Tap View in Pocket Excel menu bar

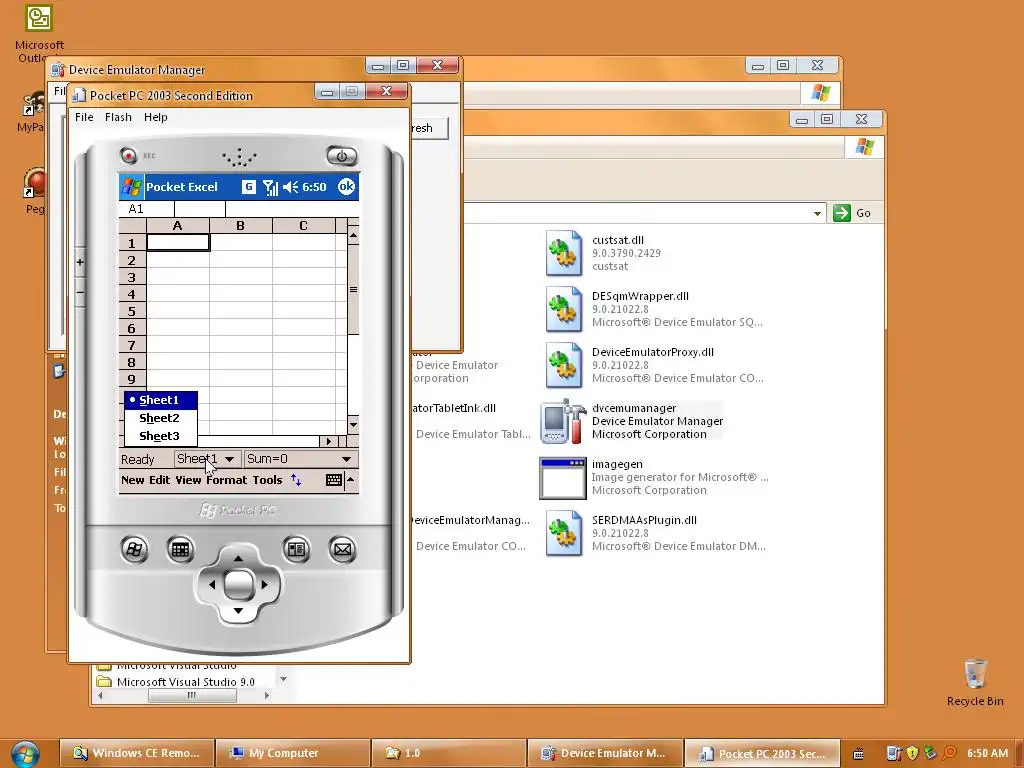(x=188, y=480)
